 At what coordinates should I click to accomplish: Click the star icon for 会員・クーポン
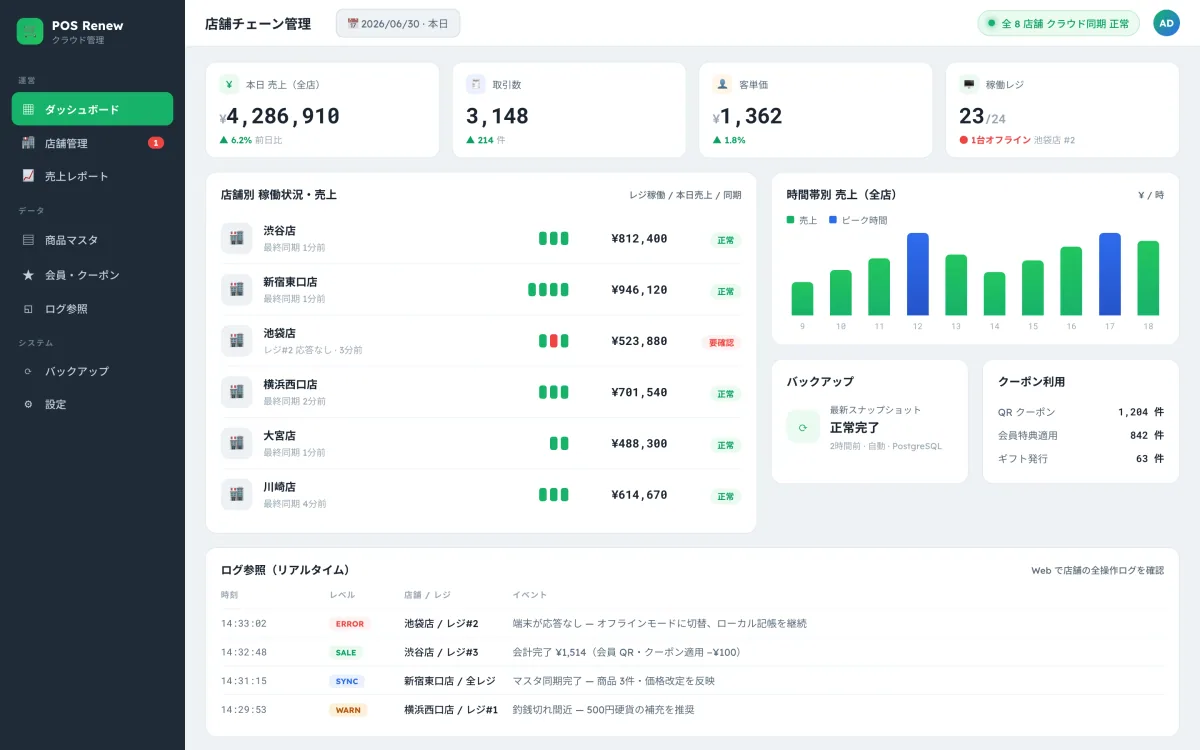(28, 275)
